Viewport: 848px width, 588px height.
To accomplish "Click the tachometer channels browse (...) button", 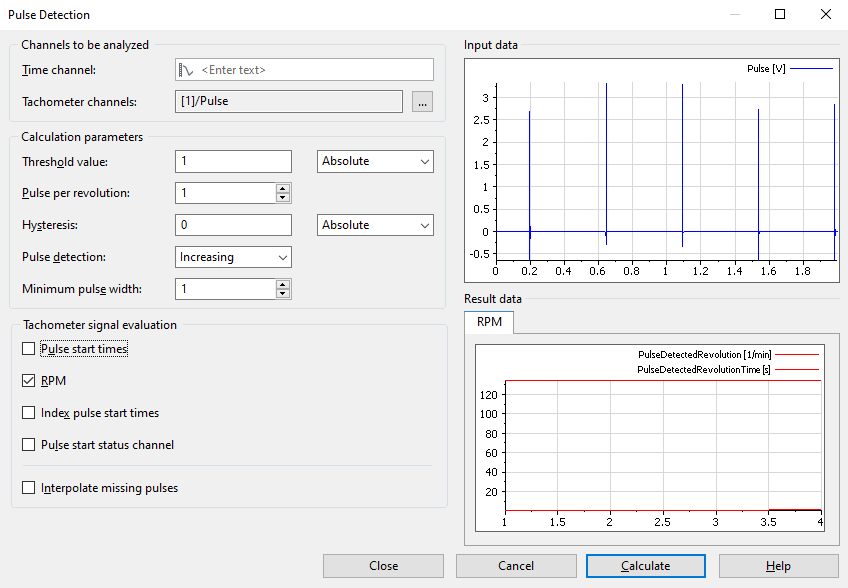I will [x=422, y=101].
